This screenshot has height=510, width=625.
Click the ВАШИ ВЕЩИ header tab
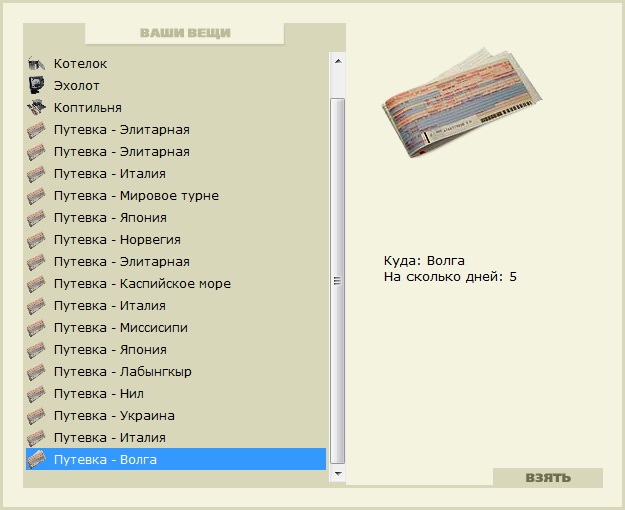(185, 33)
